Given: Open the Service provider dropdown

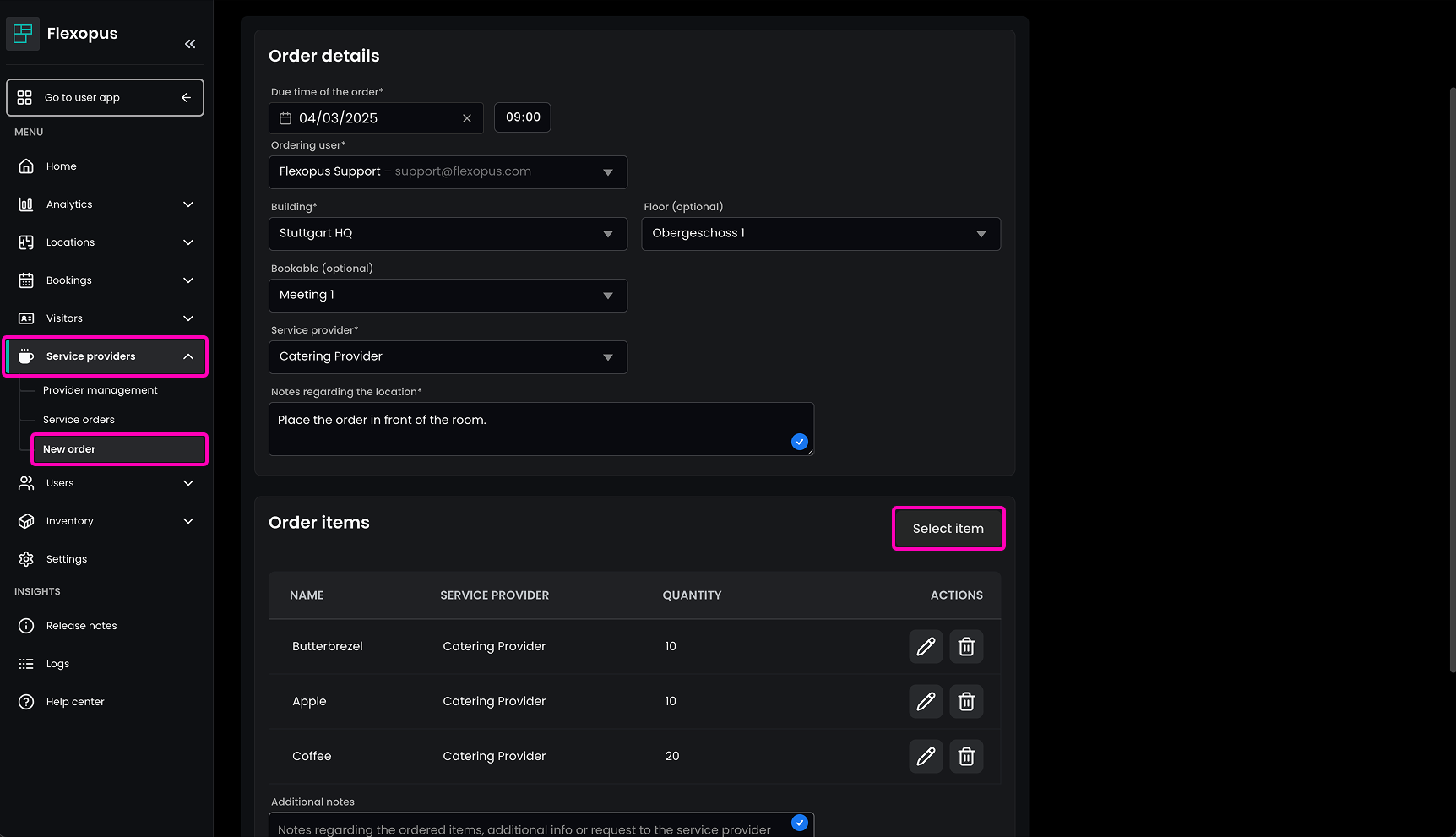Looking at the screenshot, I should [448, 357].
